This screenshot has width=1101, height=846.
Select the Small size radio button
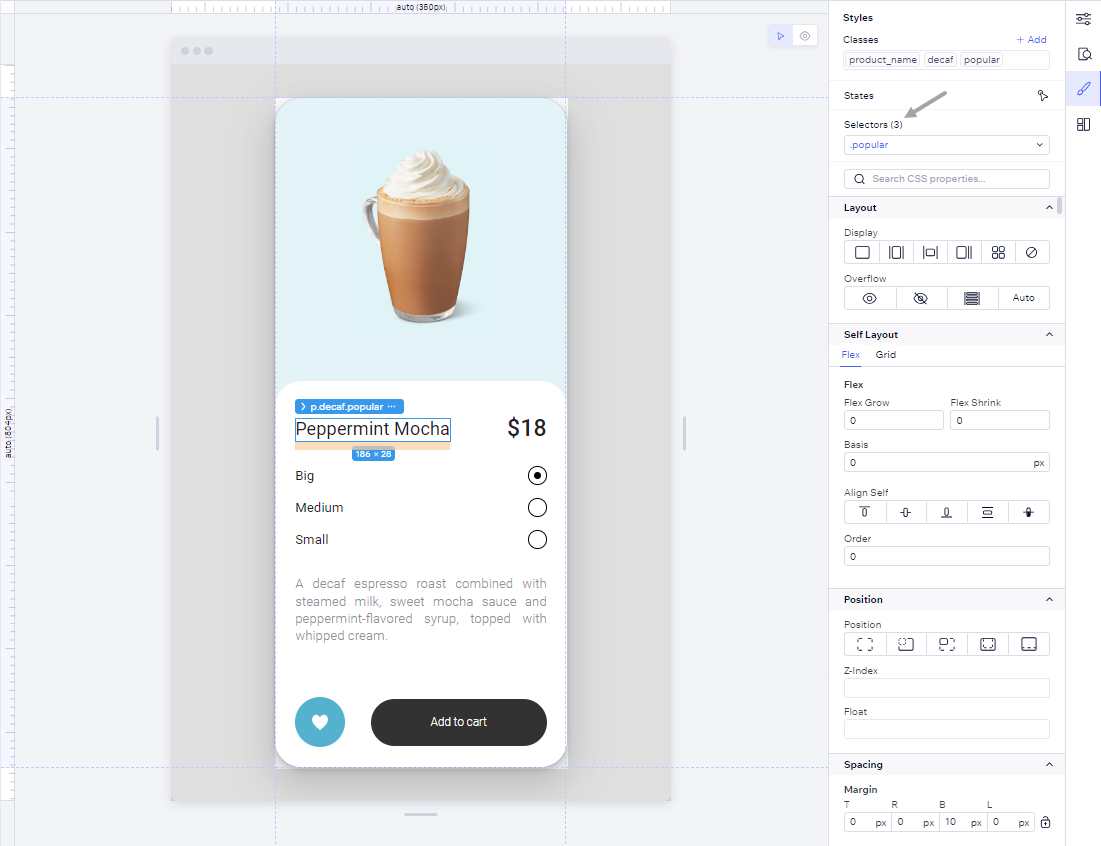(537, 539)
